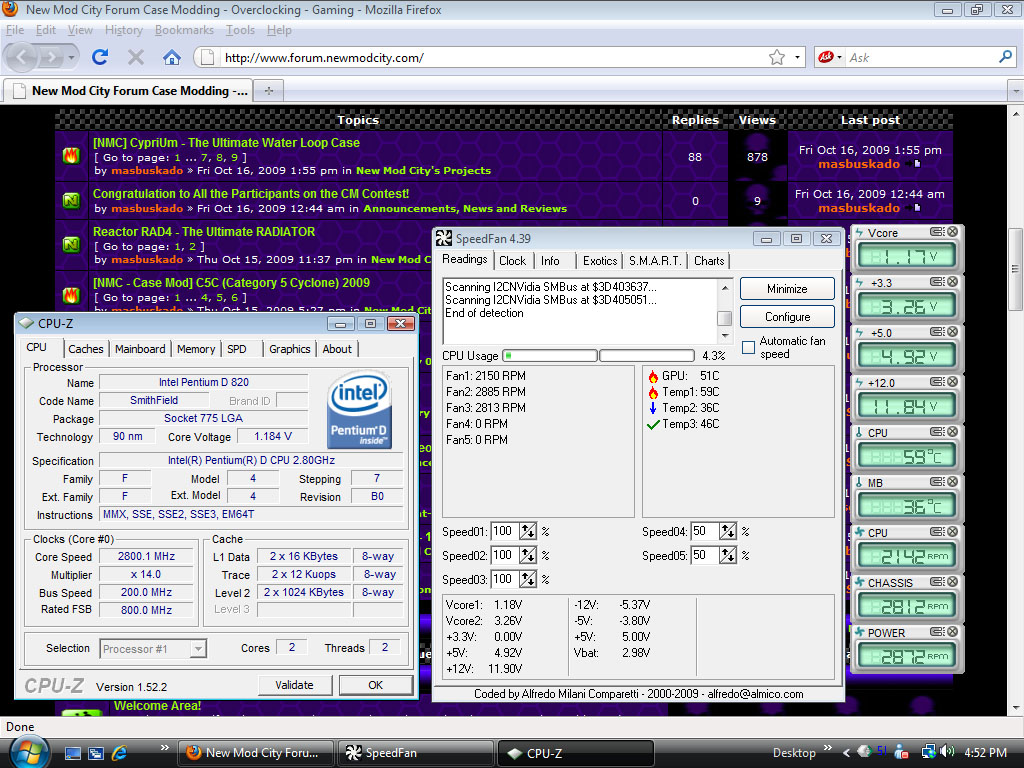Open the Firefox Tools menu
1024x768 pixels.
[240, 30]
